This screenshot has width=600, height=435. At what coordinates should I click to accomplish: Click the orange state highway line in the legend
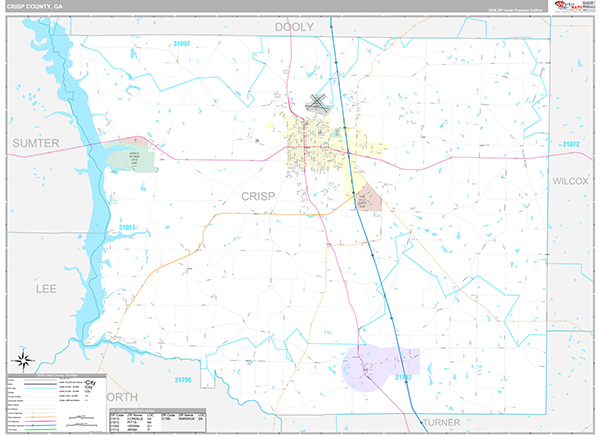tap(40, 417)
